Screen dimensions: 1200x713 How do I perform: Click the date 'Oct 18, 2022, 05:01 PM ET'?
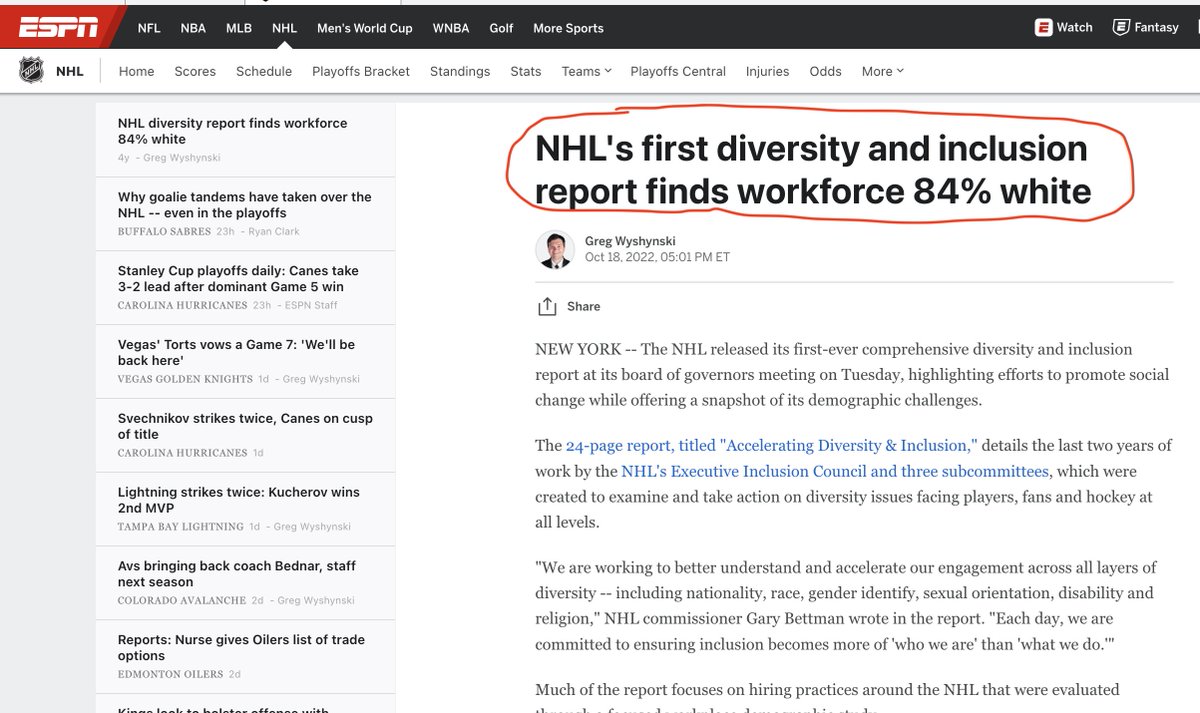(x=657, y=257)
